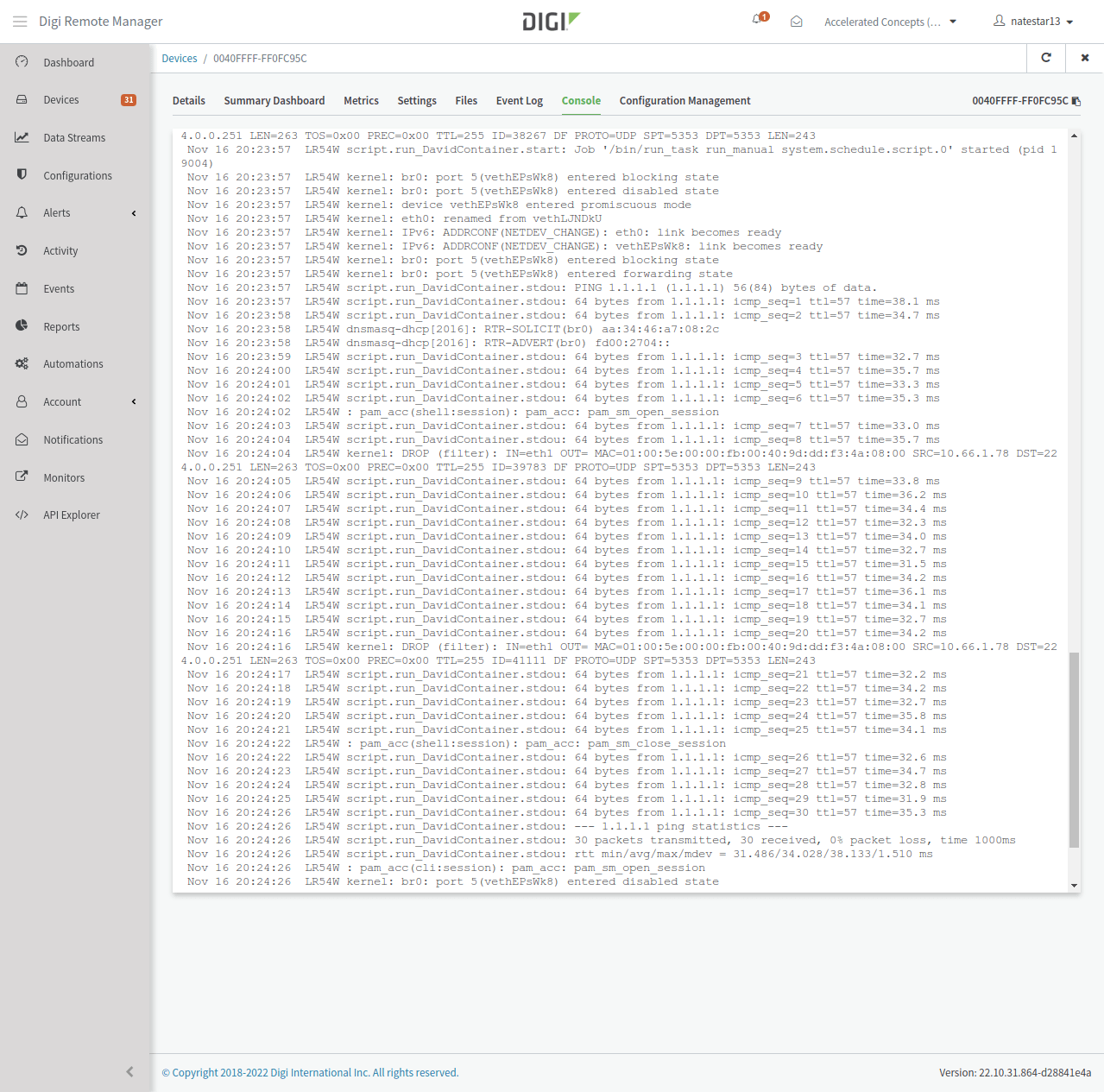The height and width of the screenshot is (1092, 1104).
Task: Switch to the Summary Dashboard tab
Action: point(274,101)
